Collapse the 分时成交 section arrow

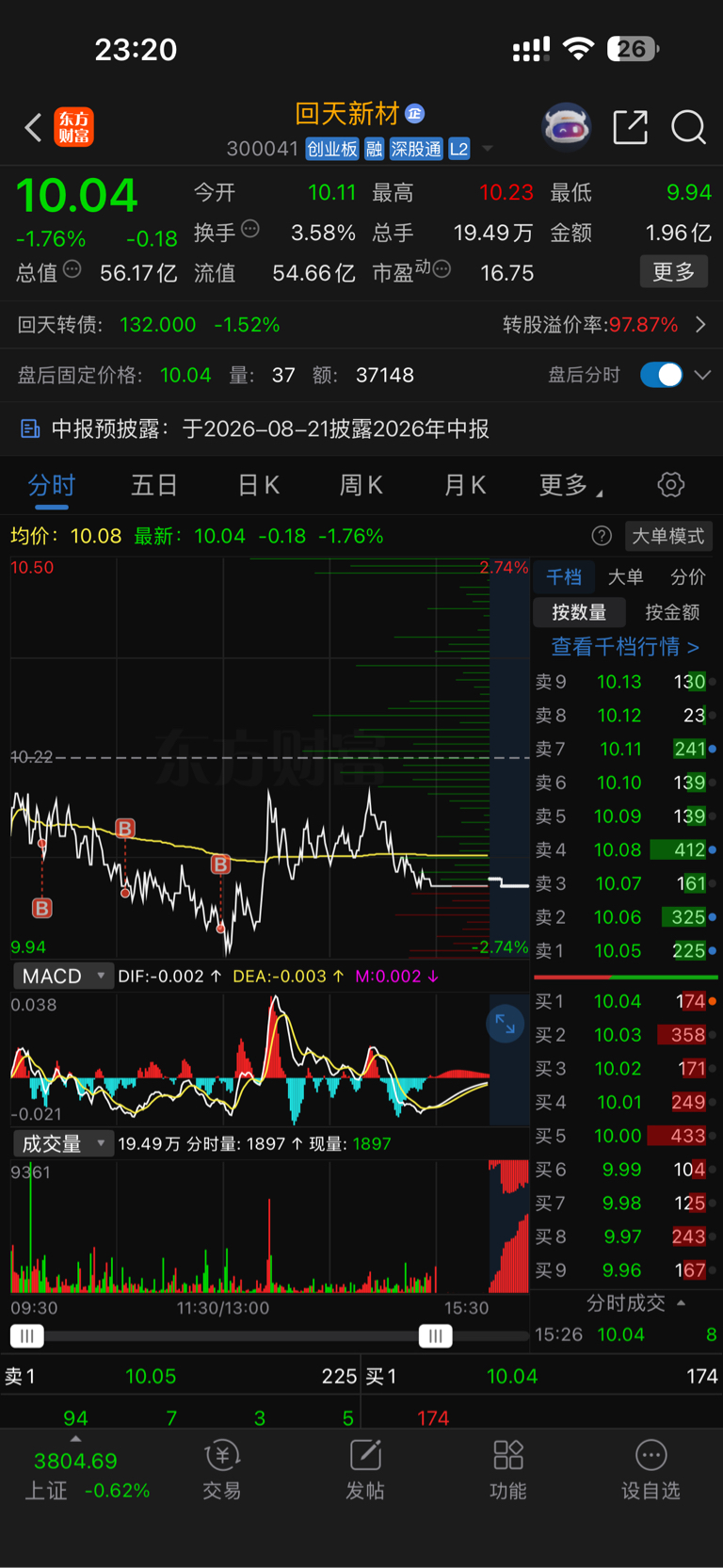681,1303
